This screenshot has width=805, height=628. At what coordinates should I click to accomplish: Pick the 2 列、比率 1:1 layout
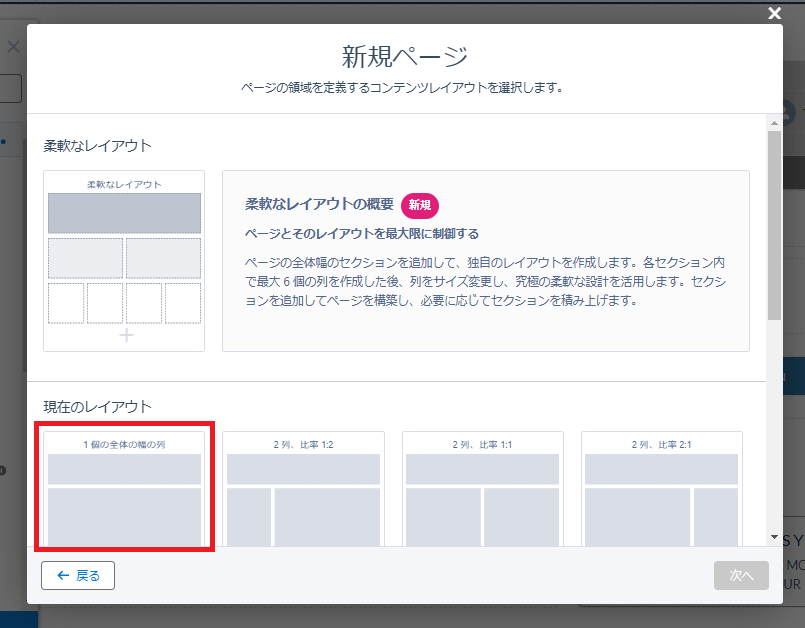482,490
